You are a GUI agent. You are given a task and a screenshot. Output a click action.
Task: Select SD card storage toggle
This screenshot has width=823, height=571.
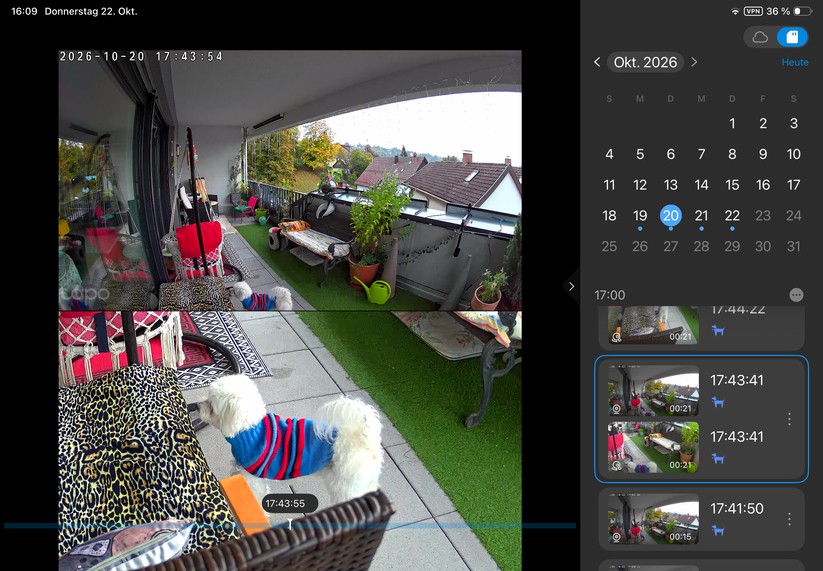pyautogui.click(x=792, y=37)
